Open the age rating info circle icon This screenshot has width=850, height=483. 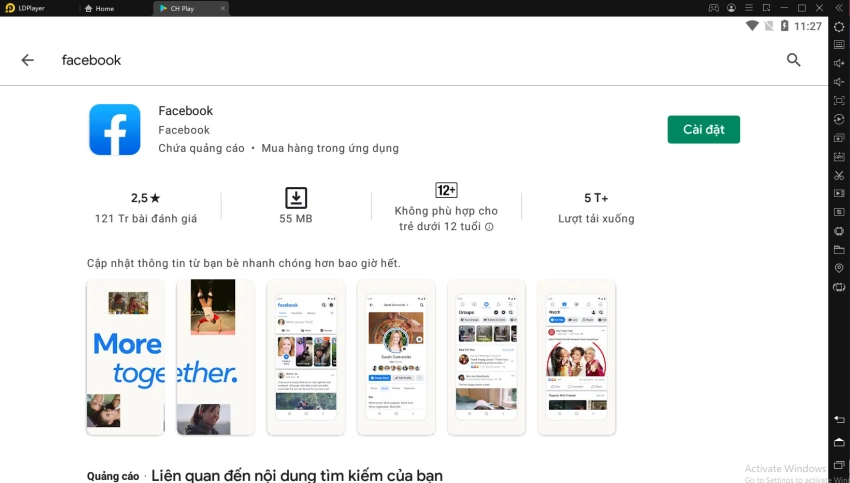(x=489, y=227)
